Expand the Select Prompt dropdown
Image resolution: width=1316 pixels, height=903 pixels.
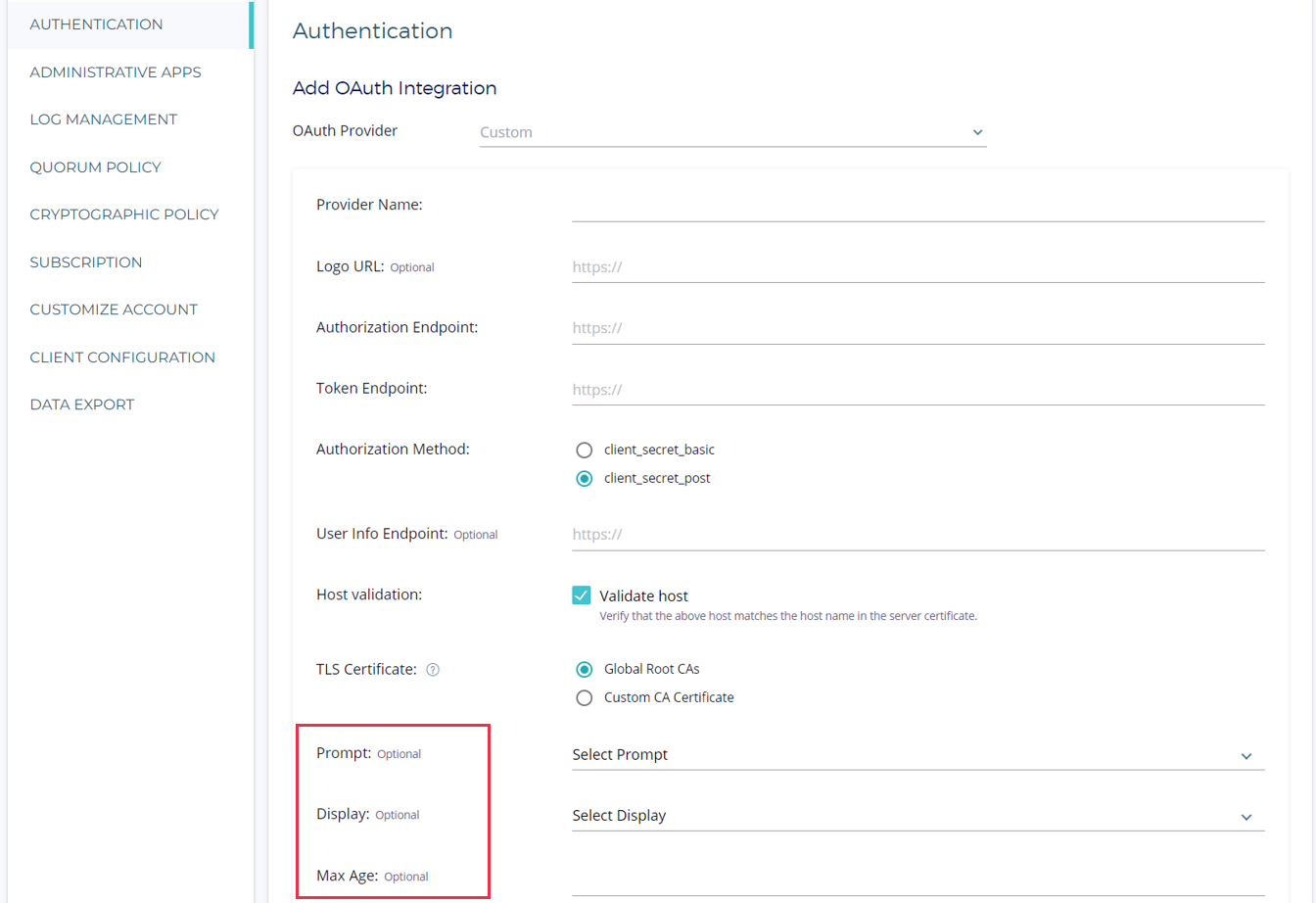[x=917, y=755]
